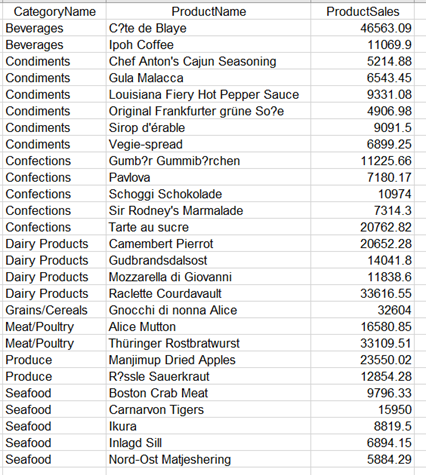Click Louisiana Fiery Hot Pepper Sauce cell
Screen dimensions: 426x475
(x=208, y=94)
